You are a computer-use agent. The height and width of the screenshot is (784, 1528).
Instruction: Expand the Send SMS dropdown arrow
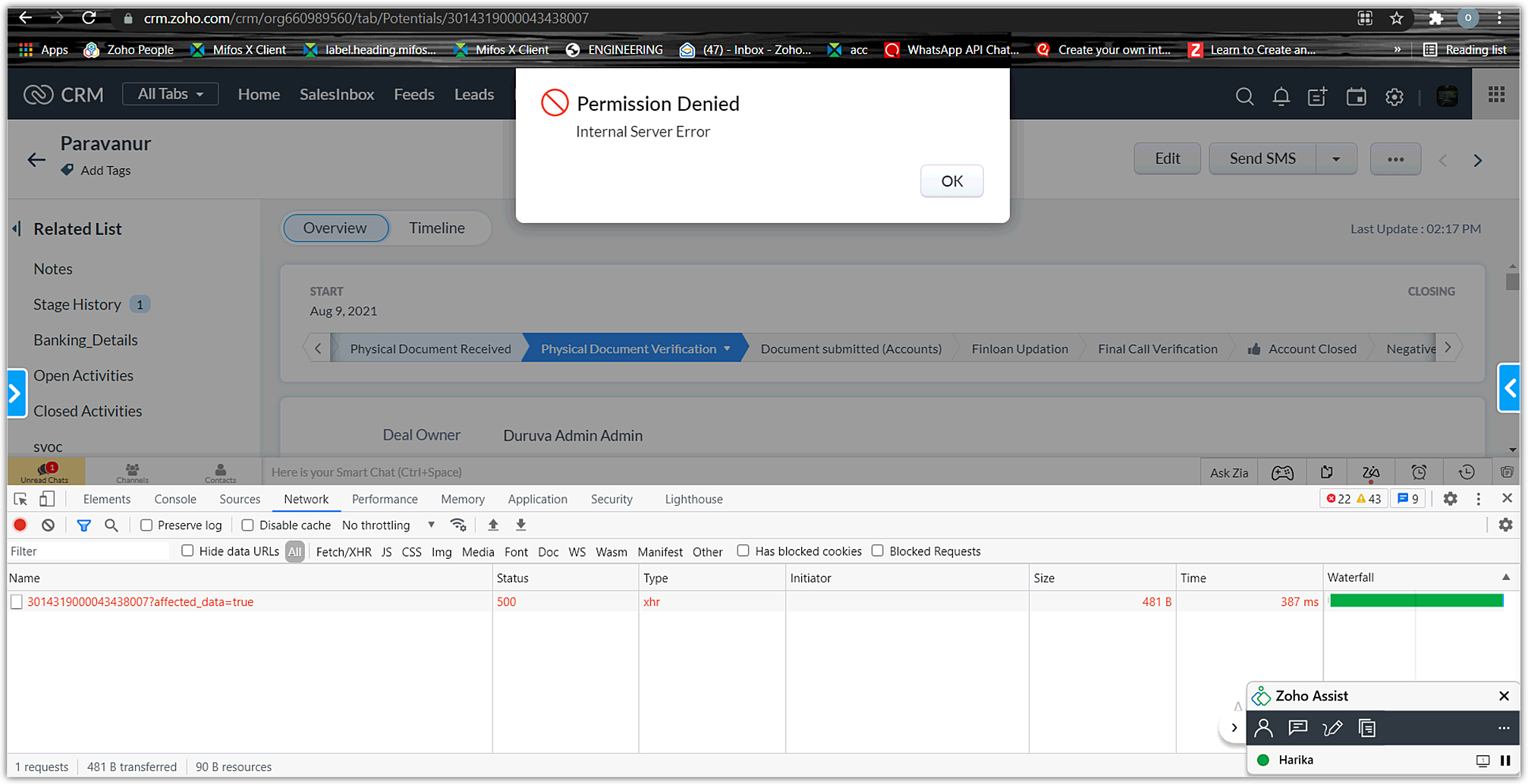[x=1336, y=158]
